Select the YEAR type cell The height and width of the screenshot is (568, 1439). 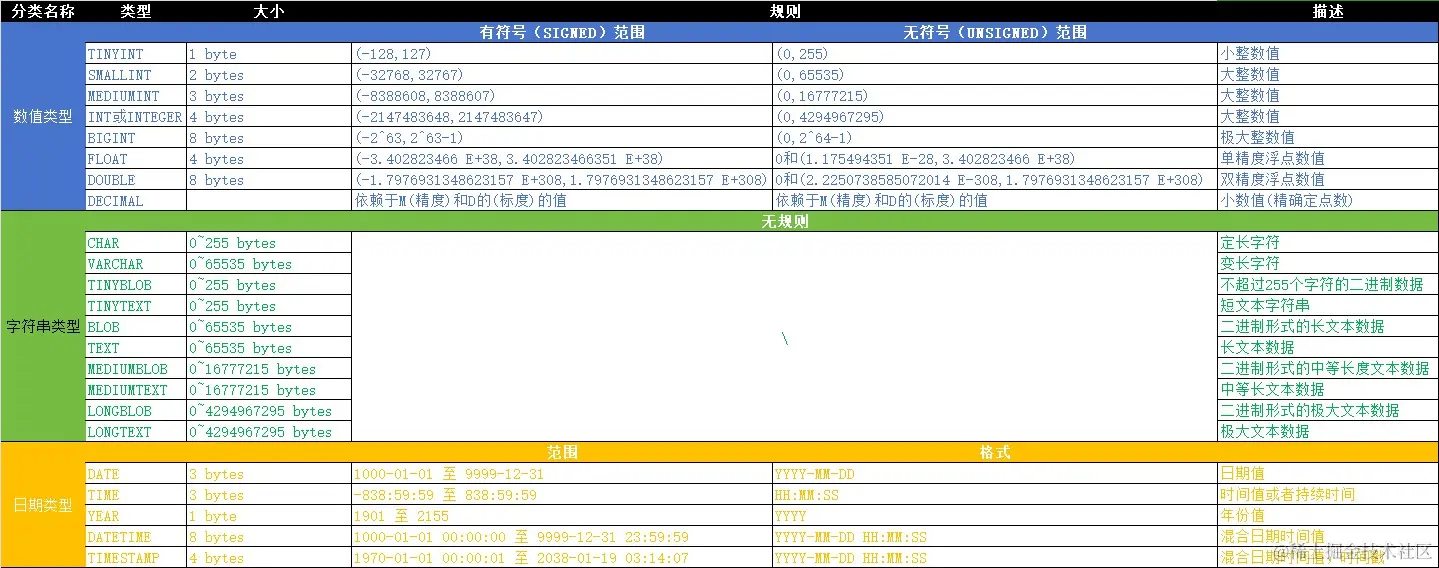(x=136, y=515)
